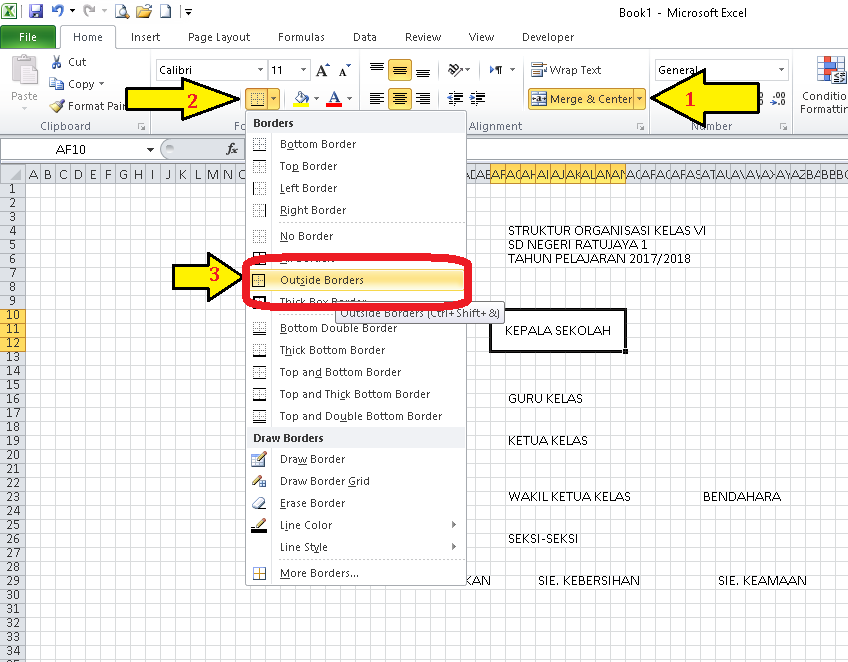Open the Merge & Center dropdown arrow

tap(637, 99)
